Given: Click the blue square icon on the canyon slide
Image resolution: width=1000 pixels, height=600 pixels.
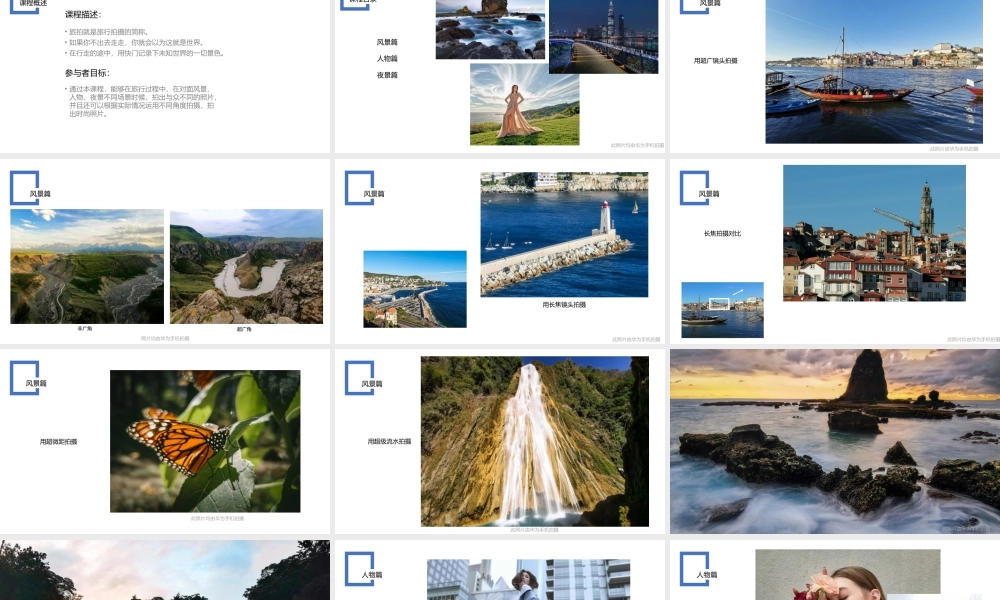Looking at the screenshot, I should pyautogui.click(x=25, y=188).
